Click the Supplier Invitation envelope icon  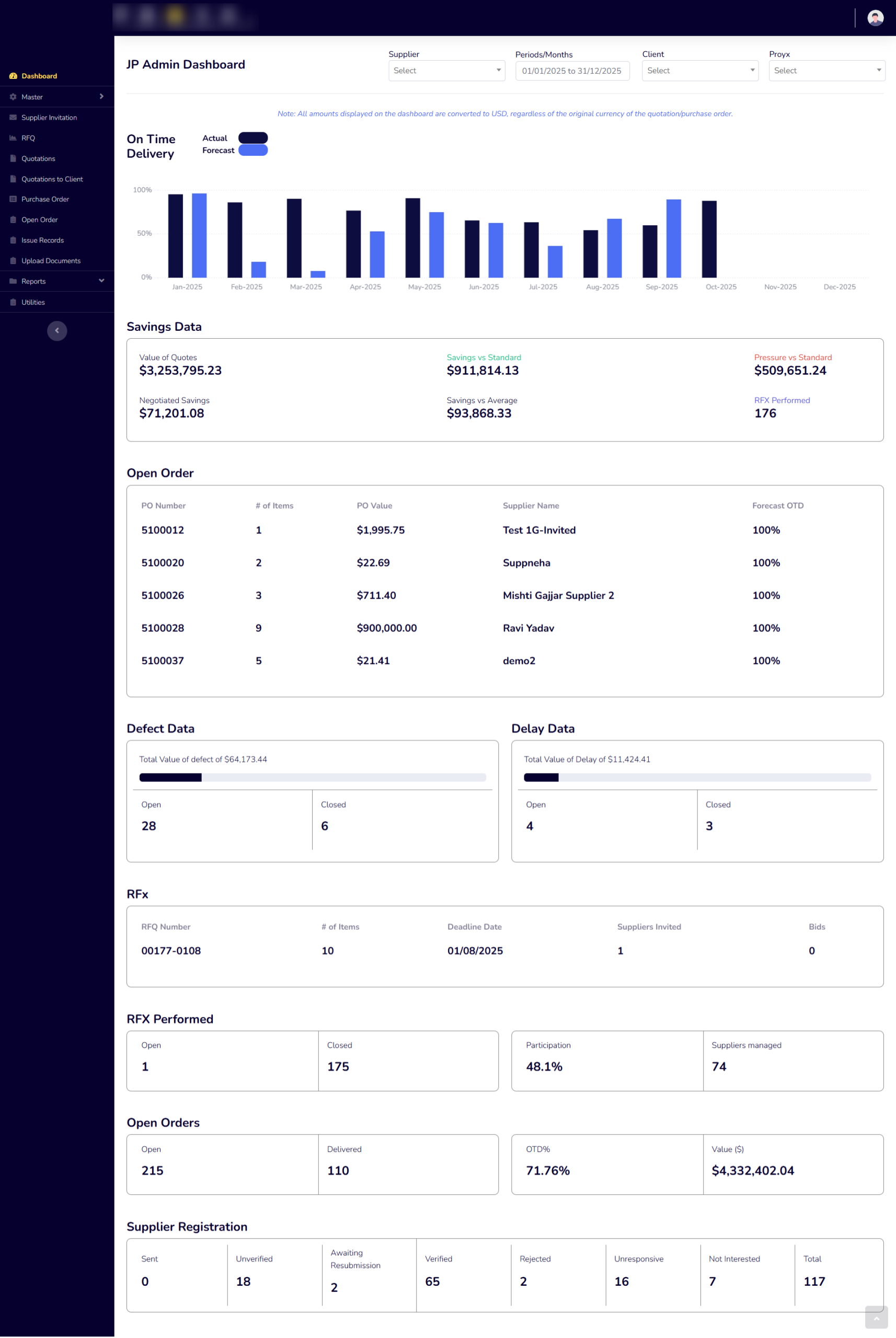pos(13,118)
